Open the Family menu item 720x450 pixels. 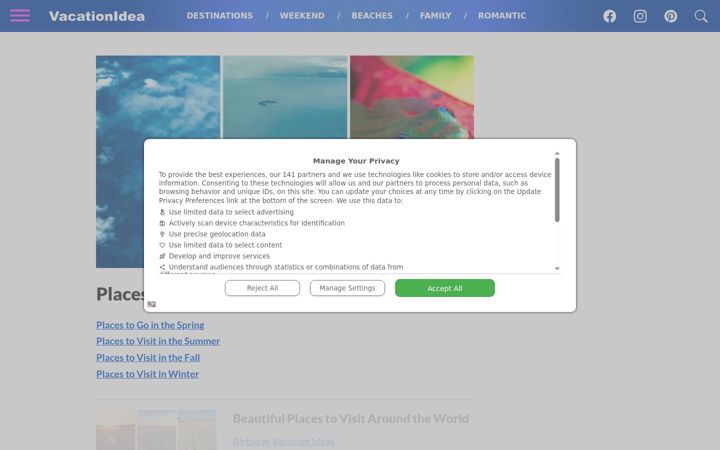[435, 16]
